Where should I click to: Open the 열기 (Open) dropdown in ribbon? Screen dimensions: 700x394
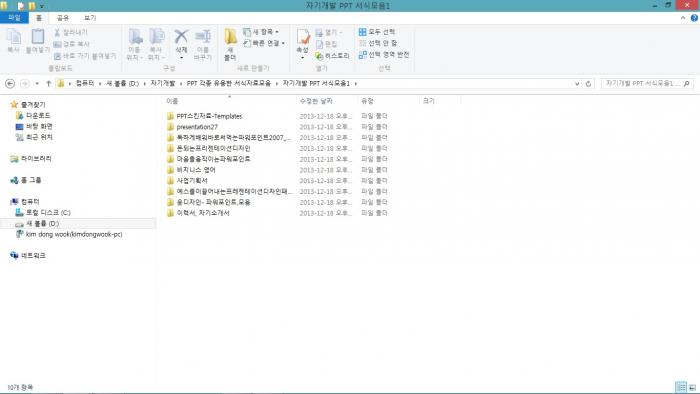click(x=329, y=32)
